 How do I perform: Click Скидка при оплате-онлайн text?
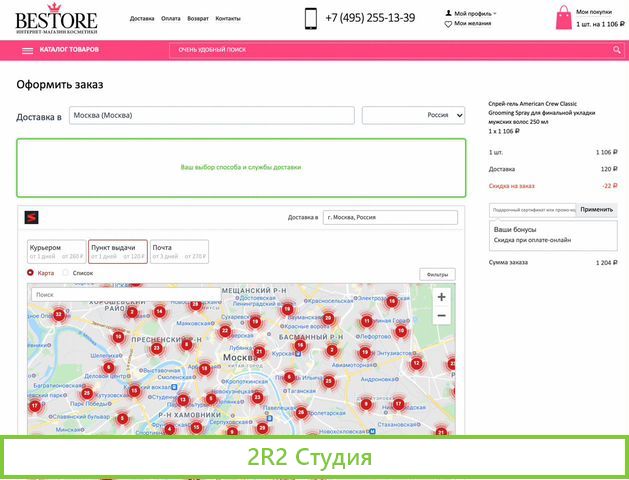532,240
